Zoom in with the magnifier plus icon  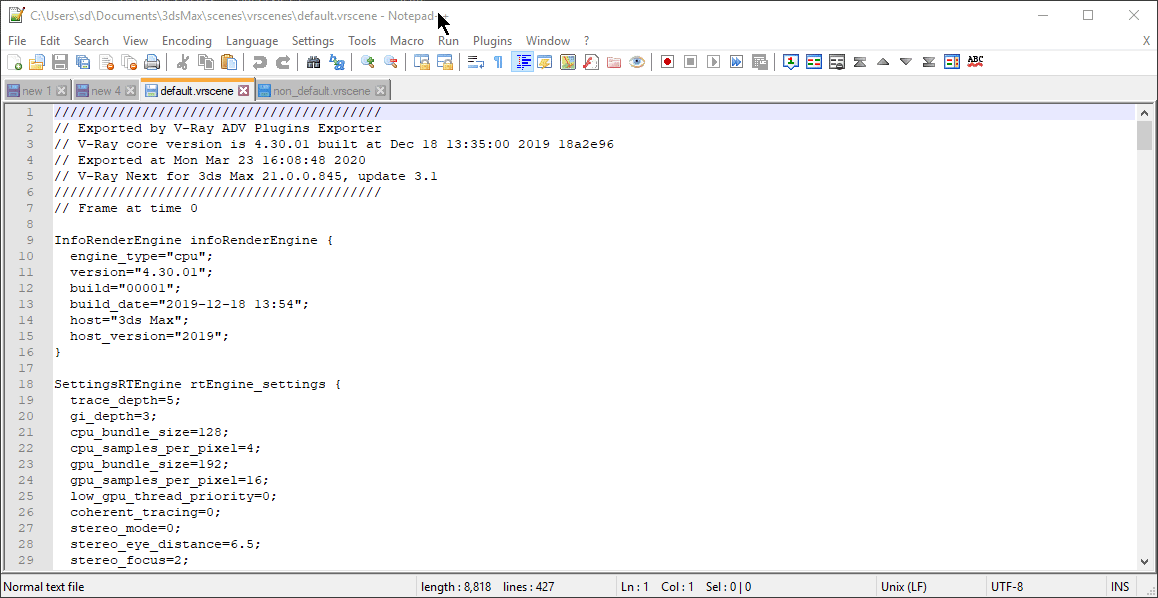tap(367, 62)
